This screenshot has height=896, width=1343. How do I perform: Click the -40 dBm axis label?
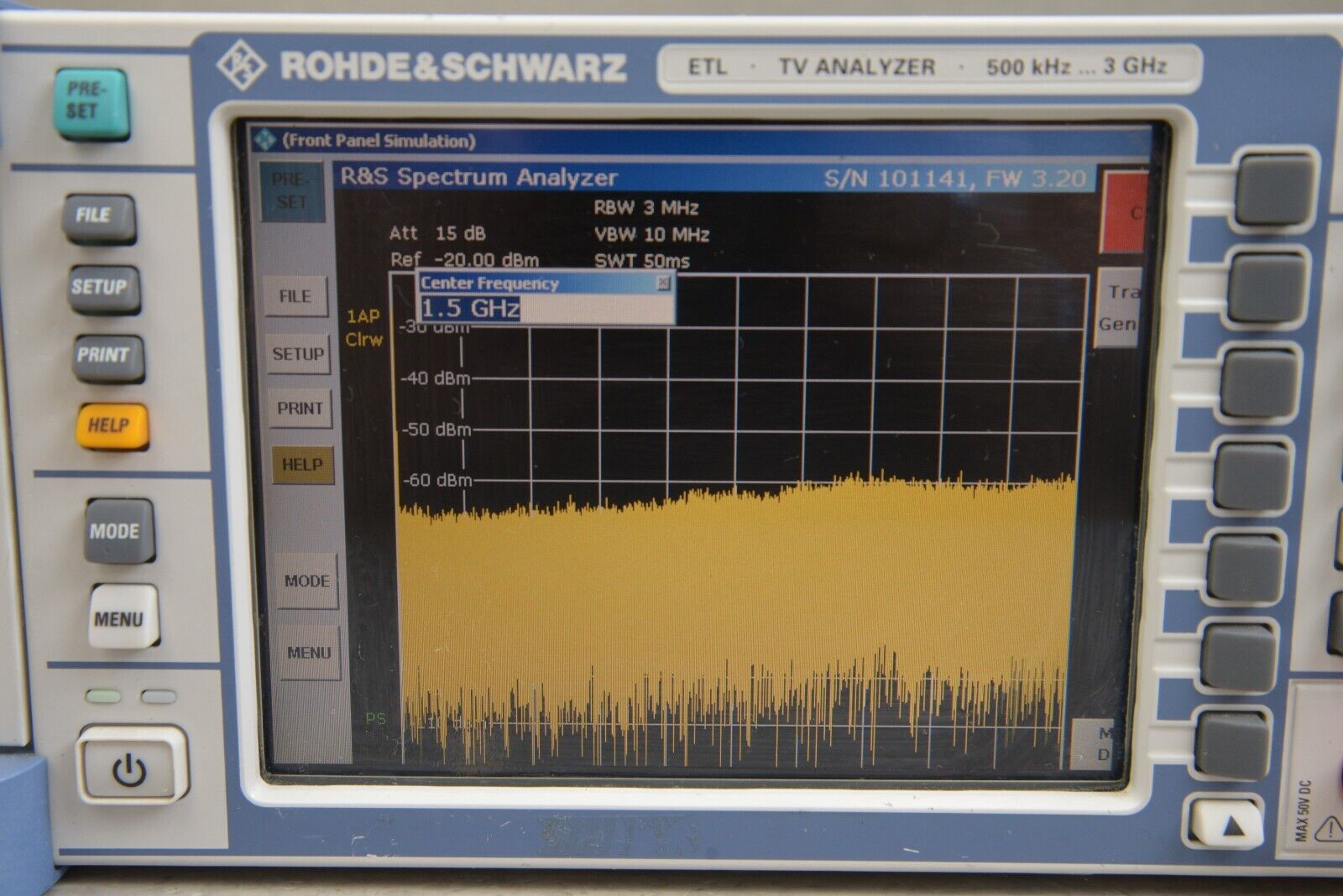tap(436, 378)
